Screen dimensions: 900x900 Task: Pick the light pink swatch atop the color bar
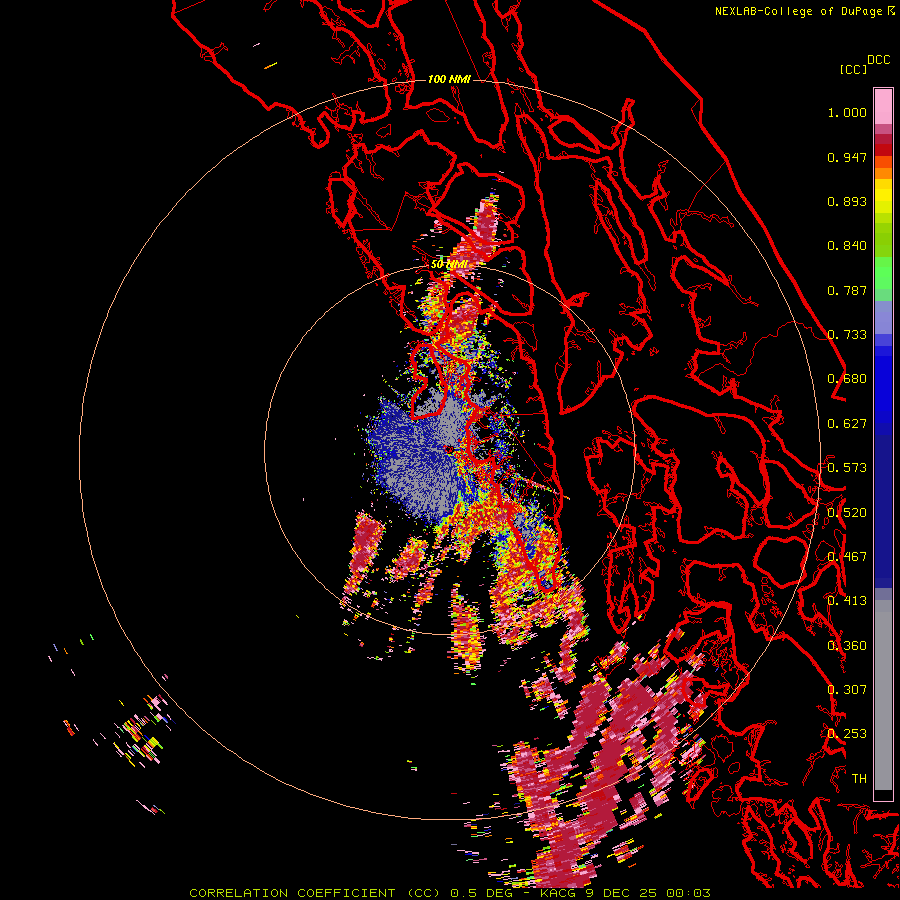[x=883, y=106]
